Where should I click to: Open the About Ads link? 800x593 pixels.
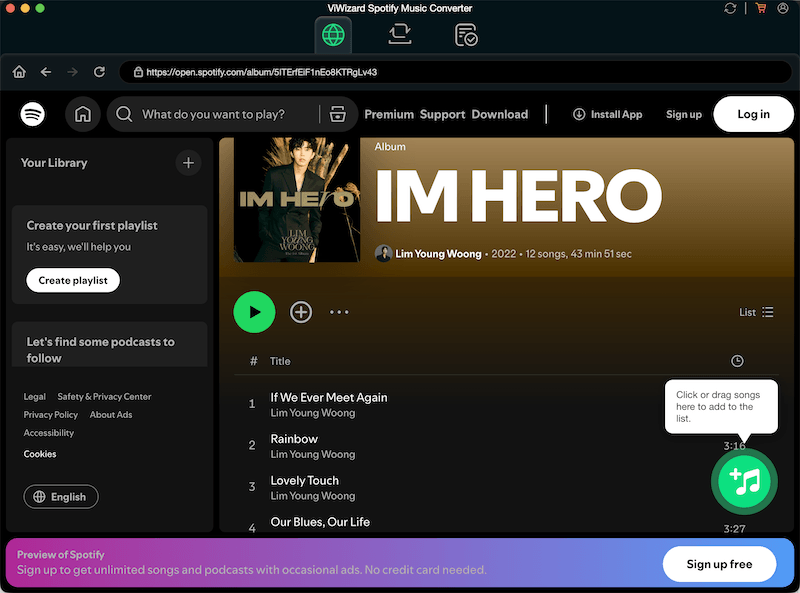pos(111,415)
